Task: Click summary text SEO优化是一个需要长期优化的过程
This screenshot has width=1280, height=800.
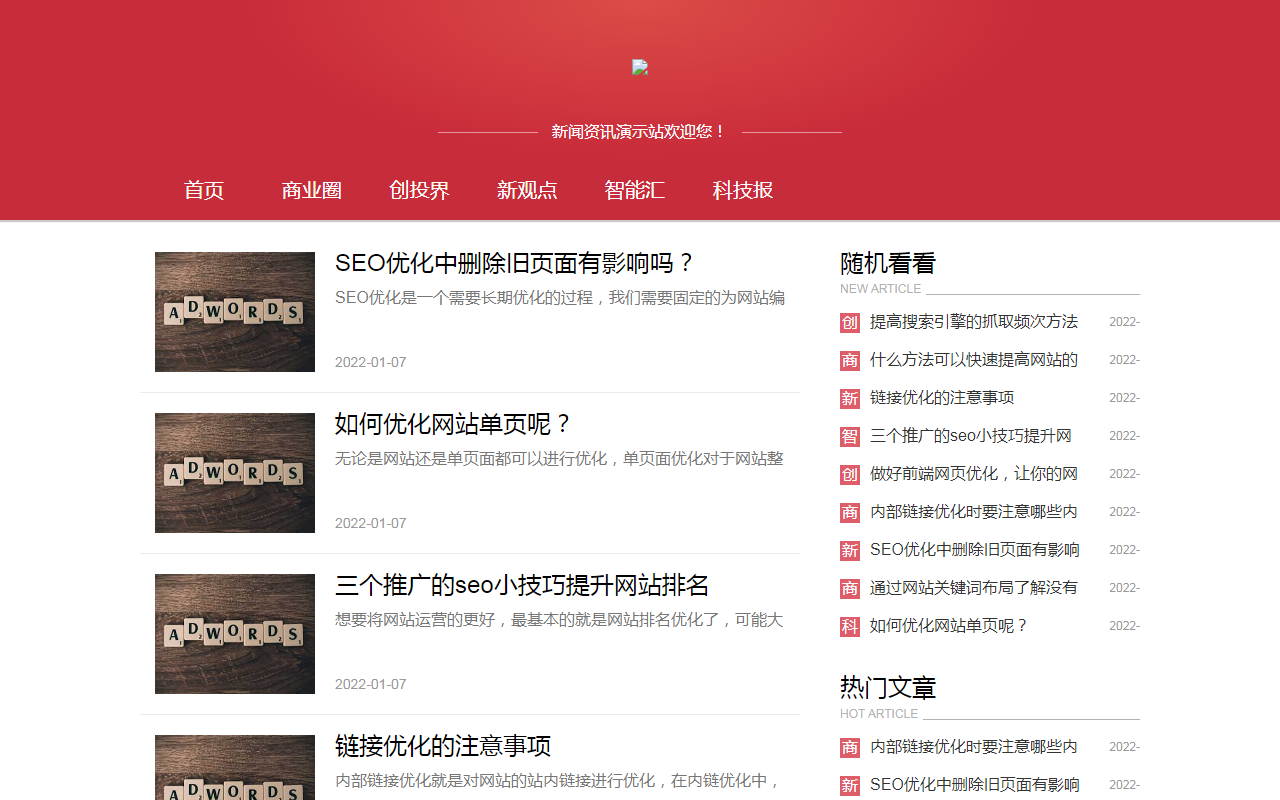Action: (x=560, y=298)
